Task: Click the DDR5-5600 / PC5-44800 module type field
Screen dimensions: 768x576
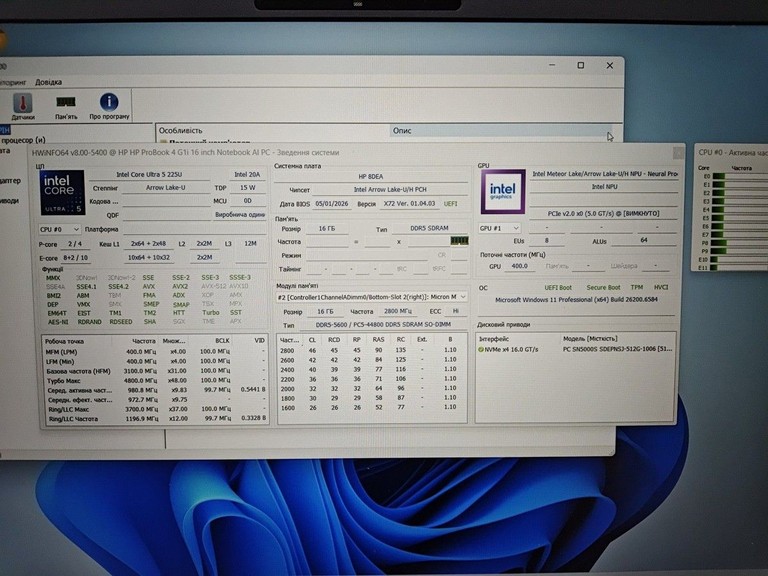Action: (x=384, y=325)
